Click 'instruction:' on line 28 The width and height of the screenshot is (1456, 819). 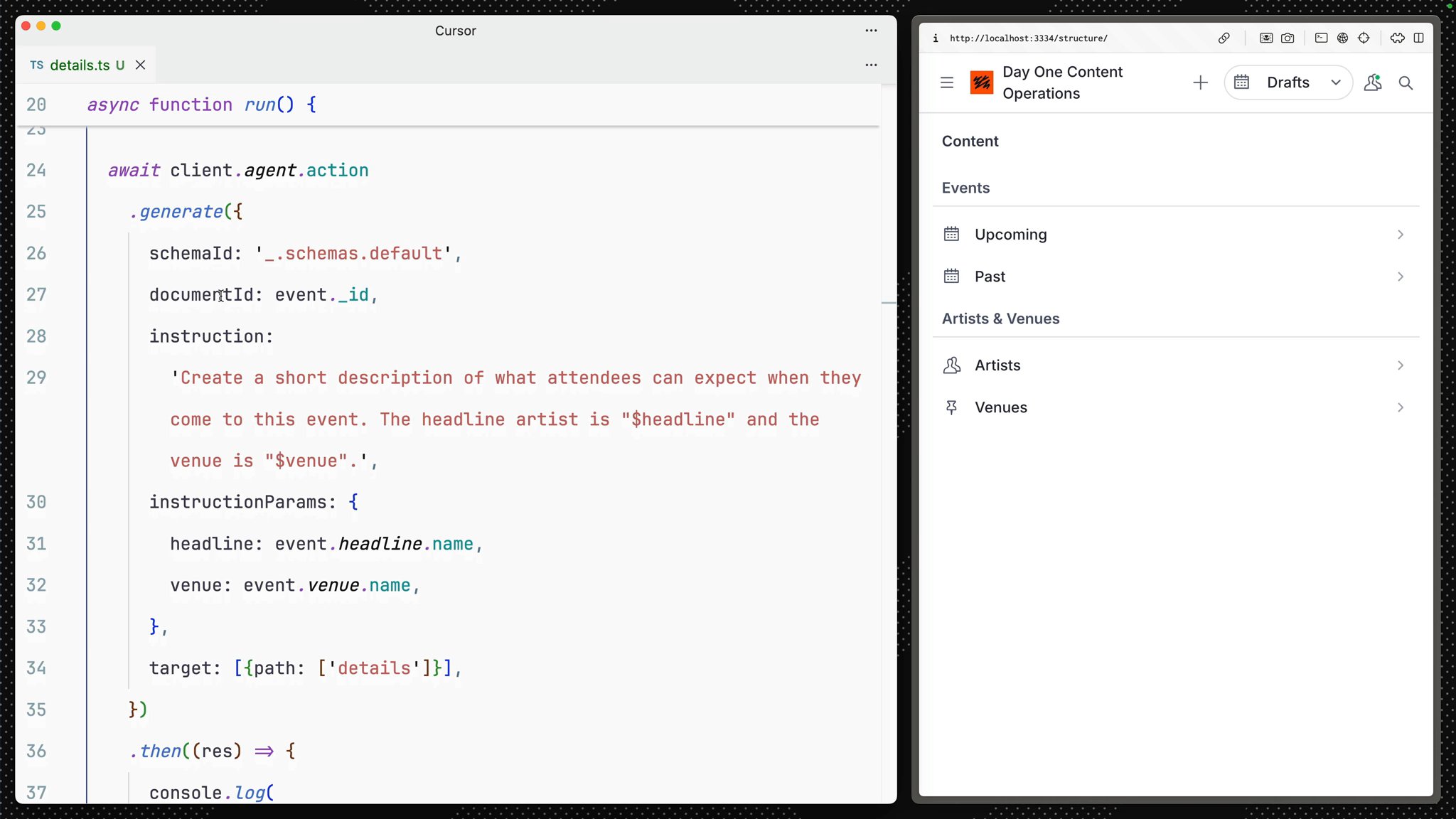point(211,336)
